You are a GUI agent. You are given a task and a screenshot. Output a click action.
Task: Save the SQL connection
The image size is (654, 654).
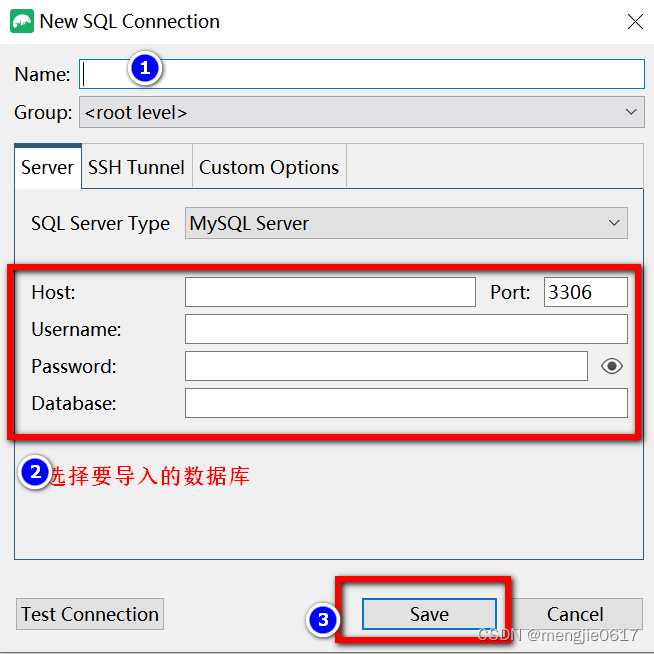pyautogui.click(x=429, y=614)
